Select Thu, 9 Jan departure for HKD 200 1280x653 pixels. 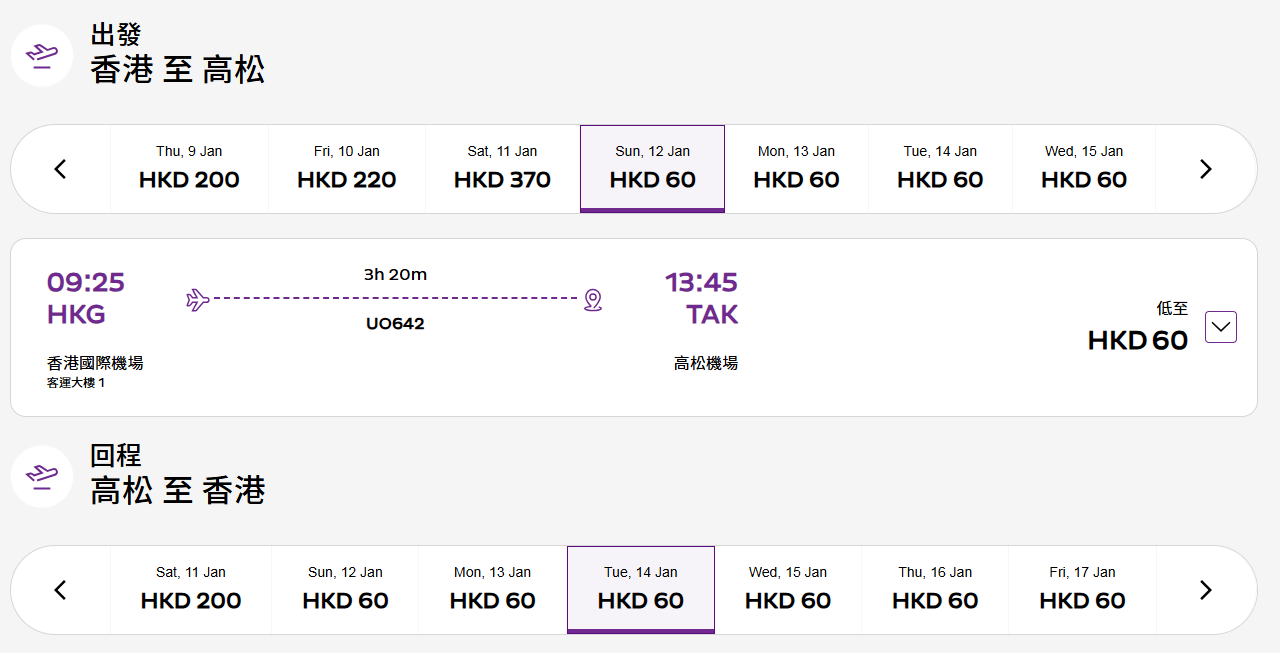tap(189, 169)
